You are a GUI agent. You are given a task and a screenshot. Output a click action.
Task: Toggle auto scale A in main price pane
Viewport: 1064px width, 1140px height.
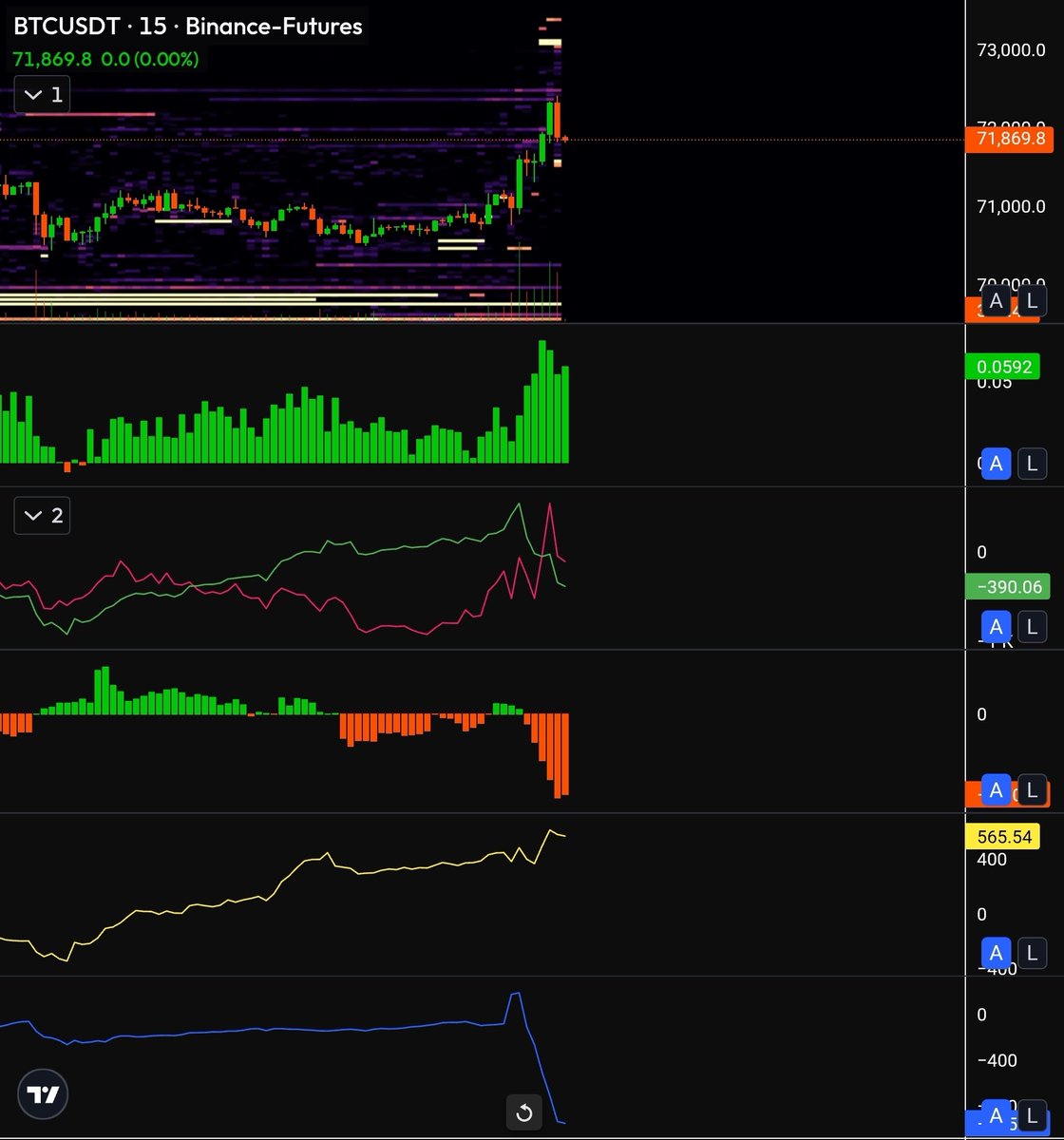point(996,302)
